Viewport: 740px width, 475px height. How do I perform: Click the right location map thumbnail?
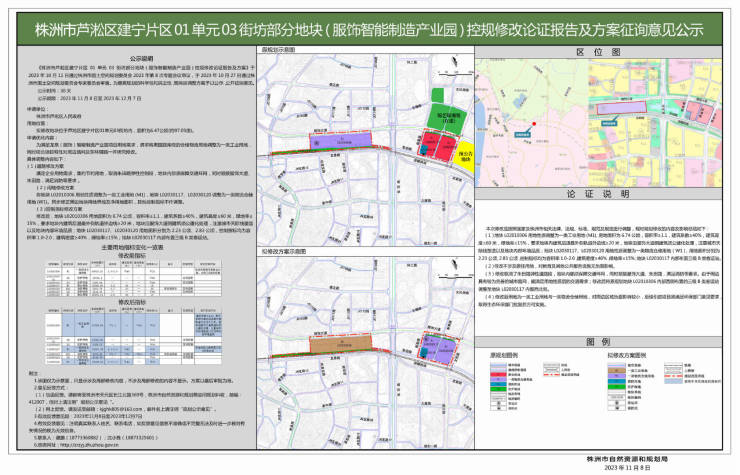tap(656, 123)
